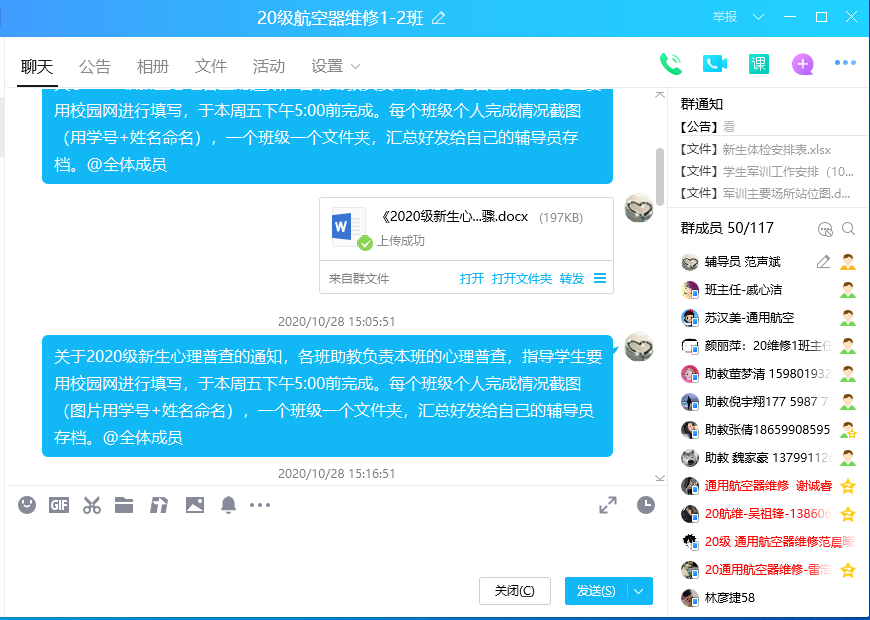This screenshot has height=620, width=870.
Task: Toggle the message notification bell
Action: point(228,505)
